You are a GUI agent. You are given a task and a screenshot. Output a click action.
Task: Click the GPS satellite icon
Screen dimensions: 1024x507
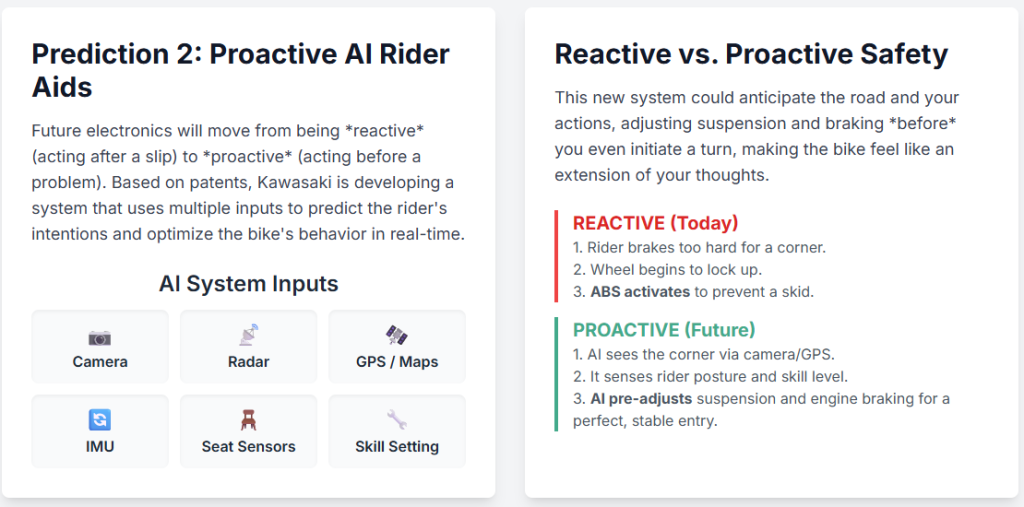coord(397,336)
